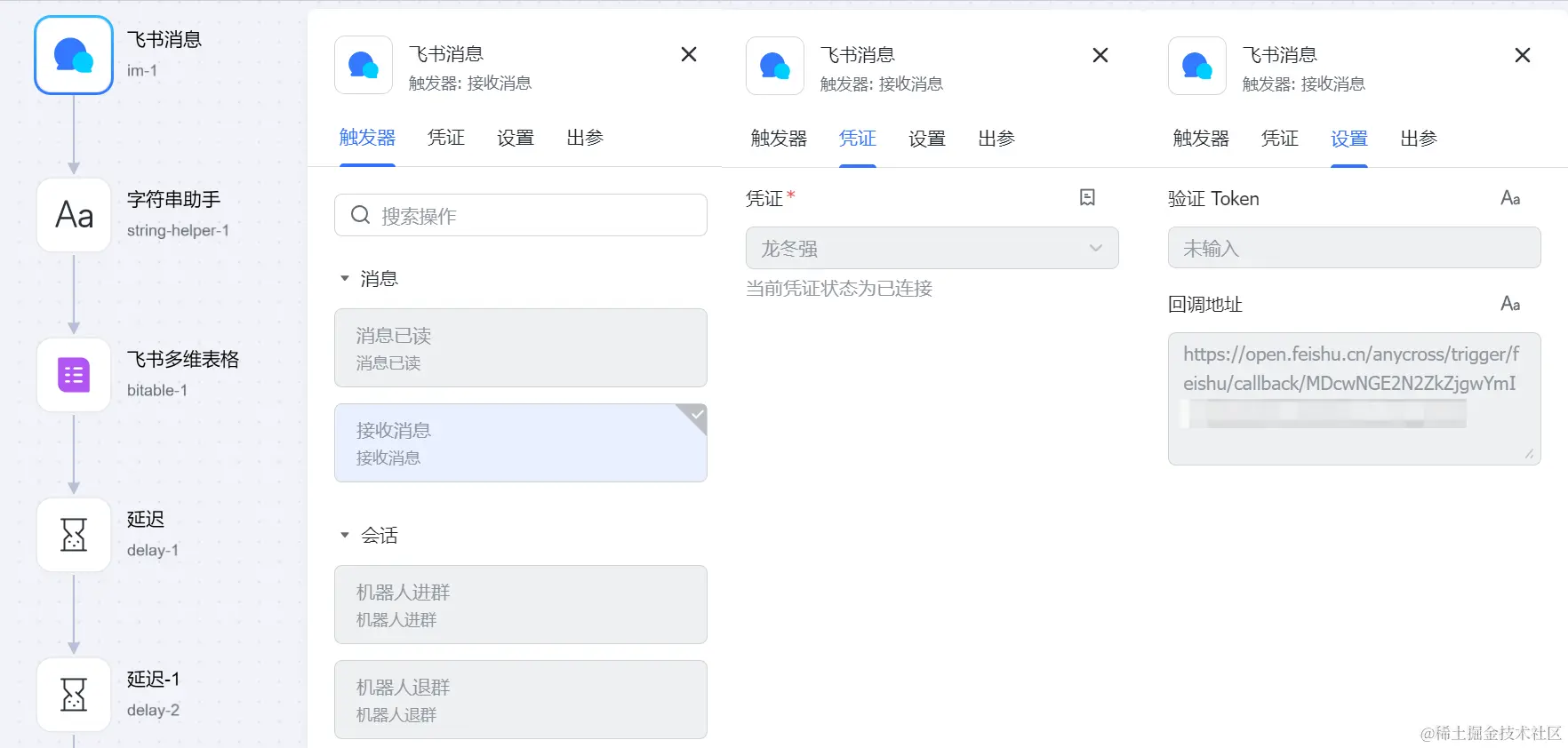
Task: Click the string-helper-1 node label
Action: [x=178, y=231]
